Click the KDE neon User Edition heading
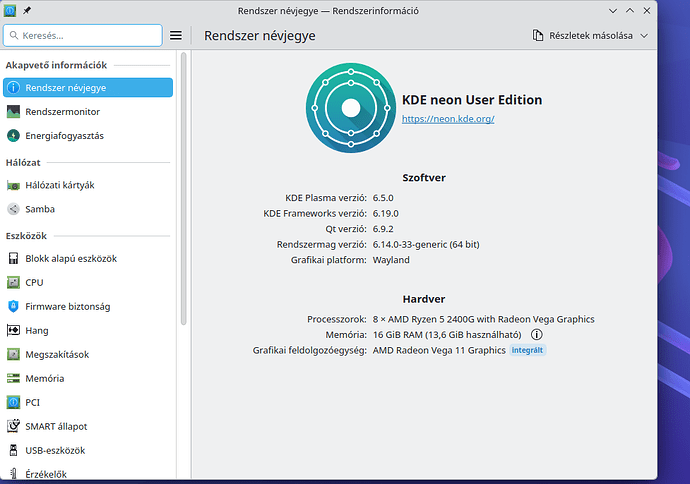The width and height of the screenshot is (690, 484). pyautogui.click(x=472, y=100)
